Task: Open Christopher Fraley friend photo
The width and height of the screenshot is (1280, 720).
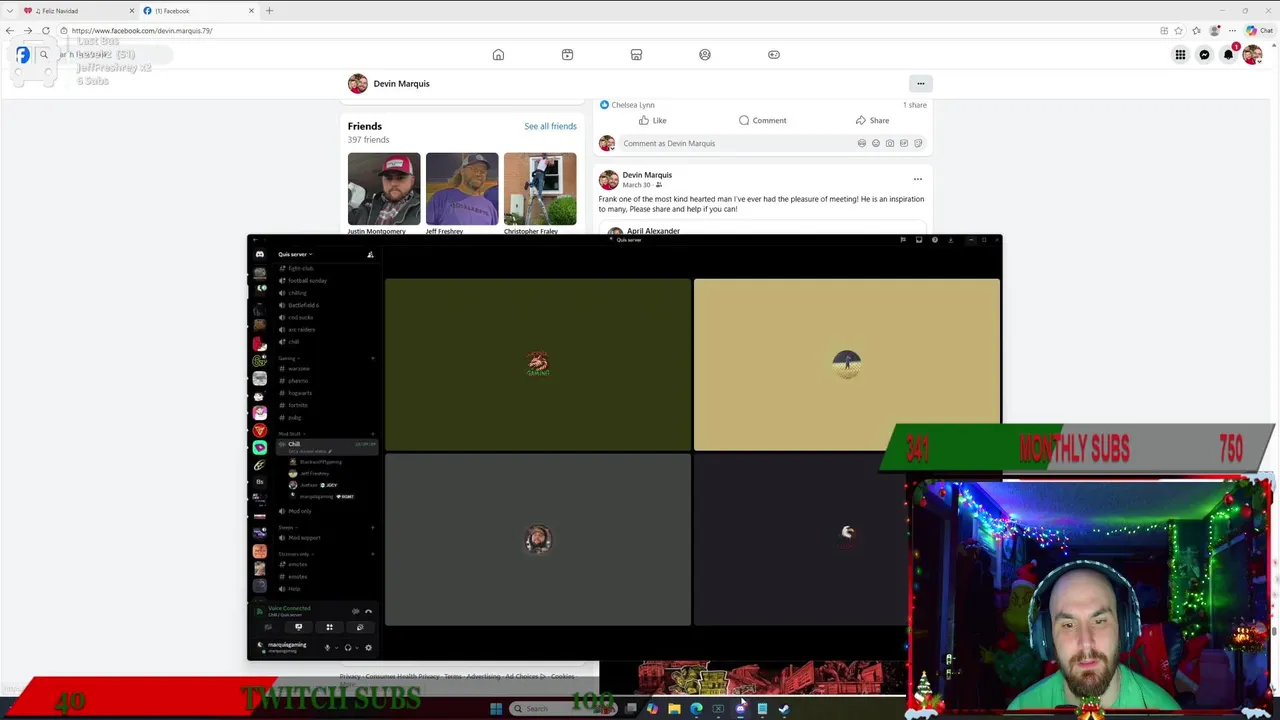Action: click(540, 189)
